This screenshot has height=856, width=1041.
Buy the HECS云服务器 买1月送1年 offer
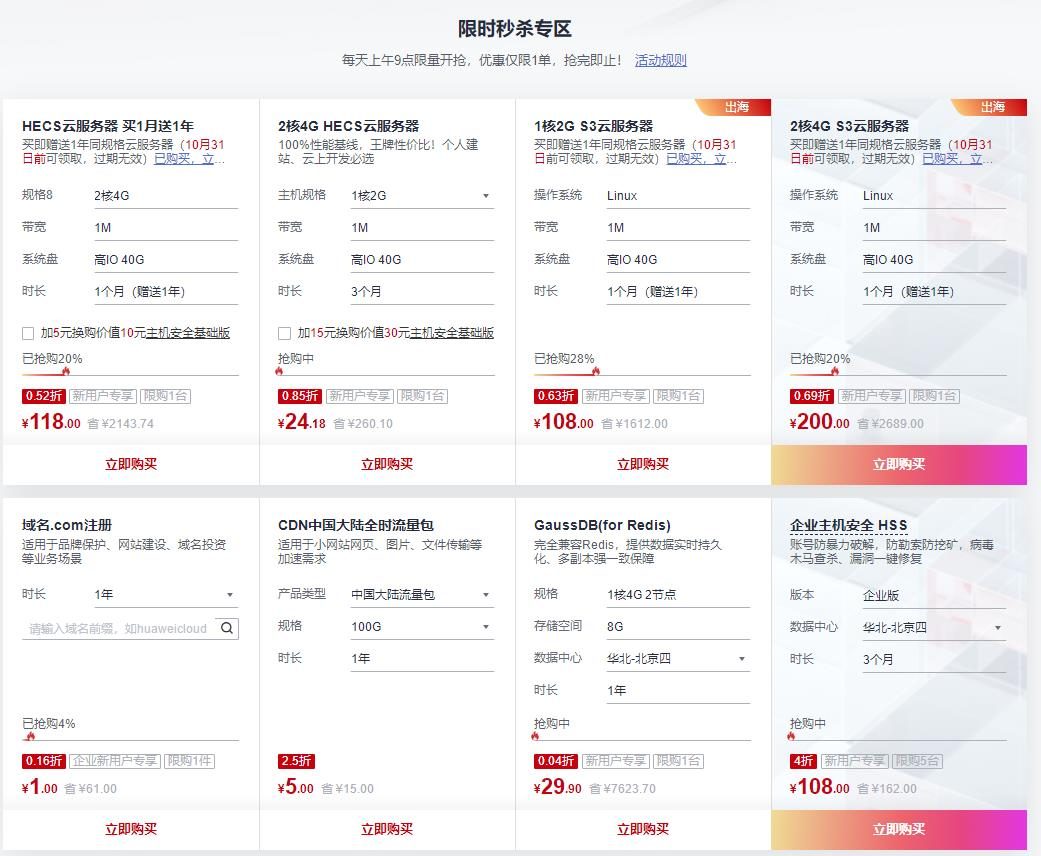click(x=131, y=464)
